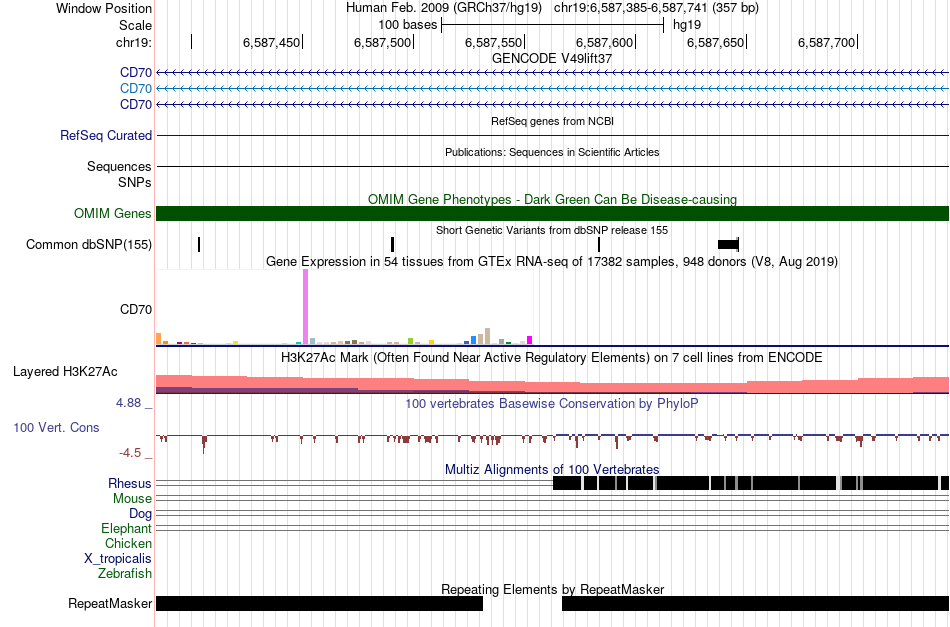Open the OMIM Gene Phenotypes track title

(x=552, y=199)
